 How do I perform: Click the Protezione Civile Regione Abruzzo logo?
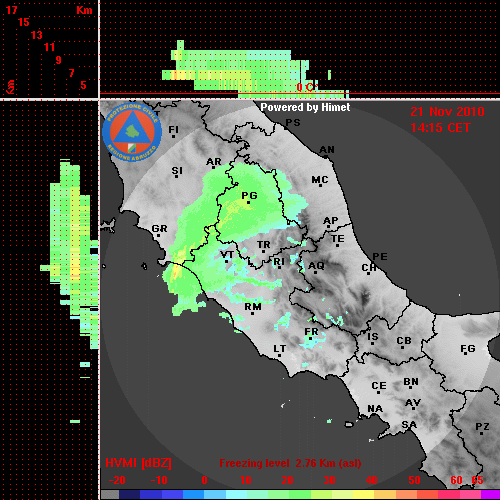point(132,132)
